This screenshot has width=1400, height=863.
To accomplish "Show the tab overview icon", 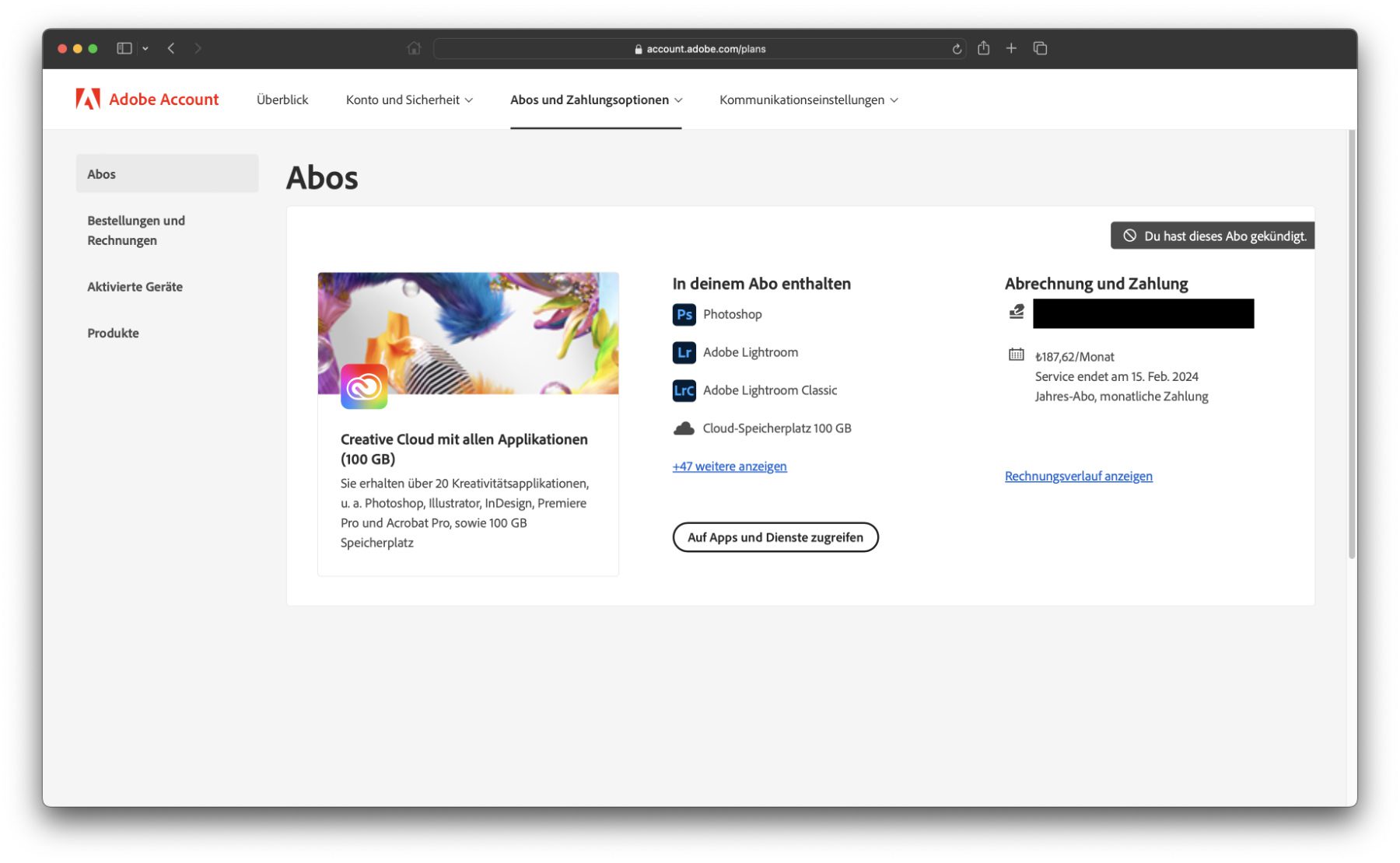I will (x=1040, y=48).
